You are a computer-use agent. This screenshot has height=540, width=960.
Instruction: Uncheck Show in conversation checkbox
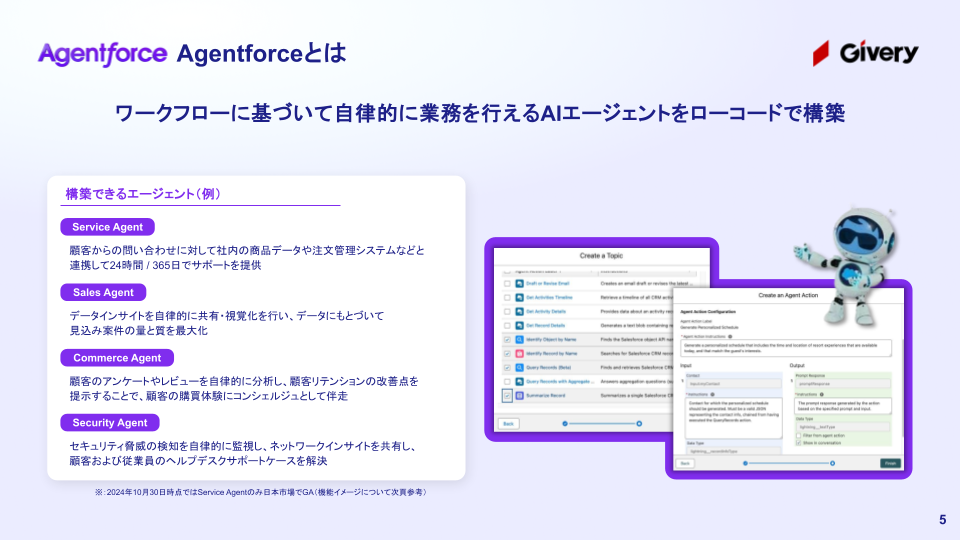click(x=798, y=443)
